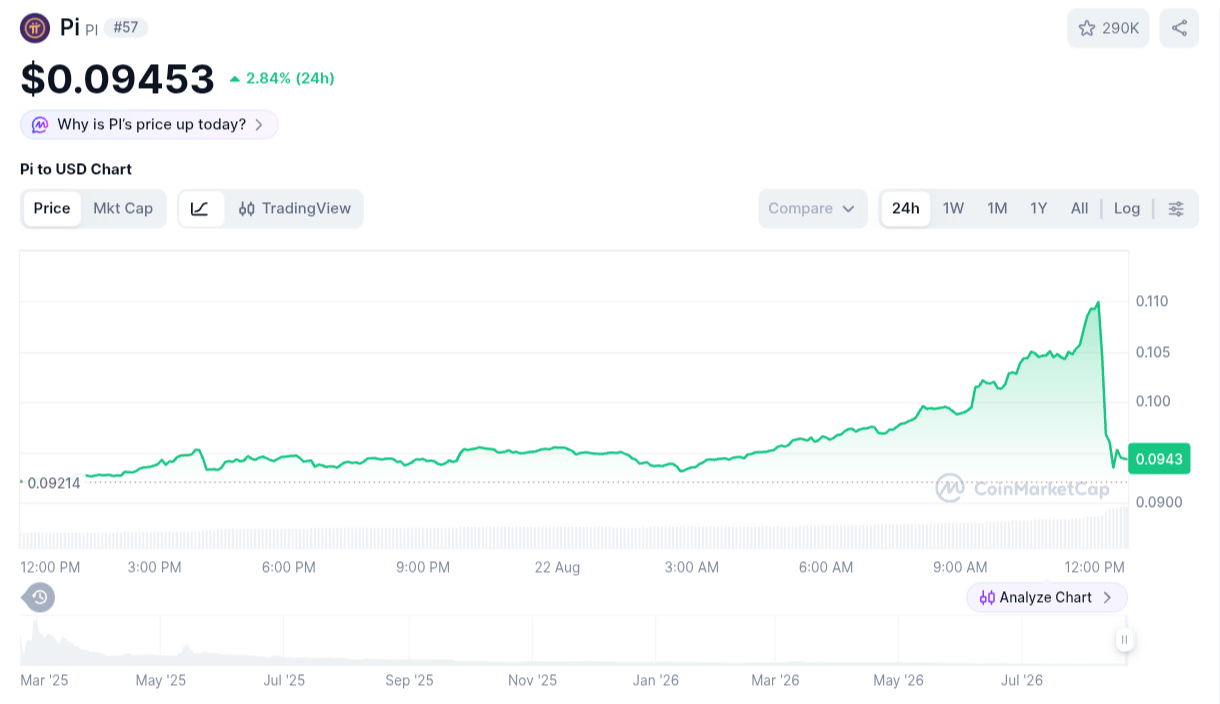Select the 1Y time range
1220x704 pixels.
coord(1039,209)
